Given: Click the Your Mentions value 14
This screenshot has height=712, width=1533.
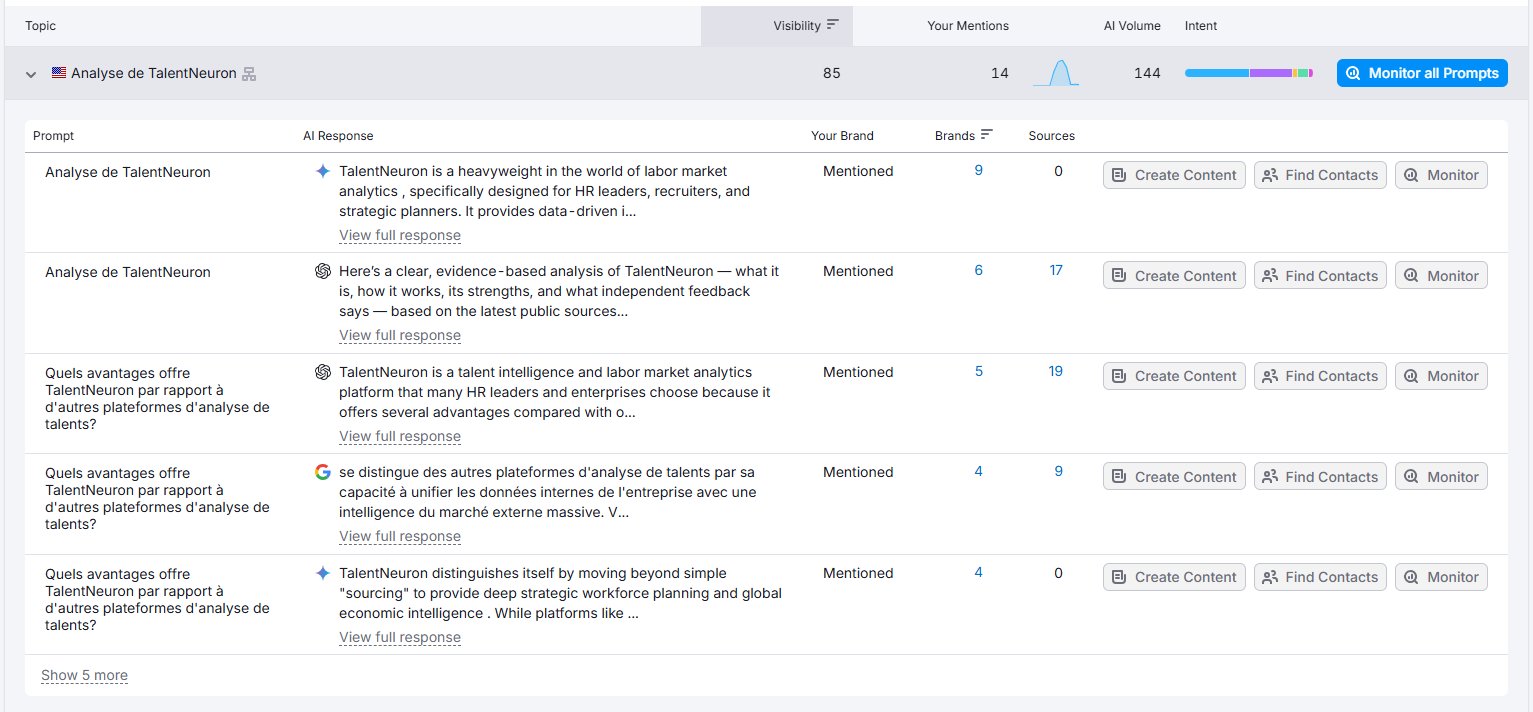Looking at the screenshot, I should 999,73.
